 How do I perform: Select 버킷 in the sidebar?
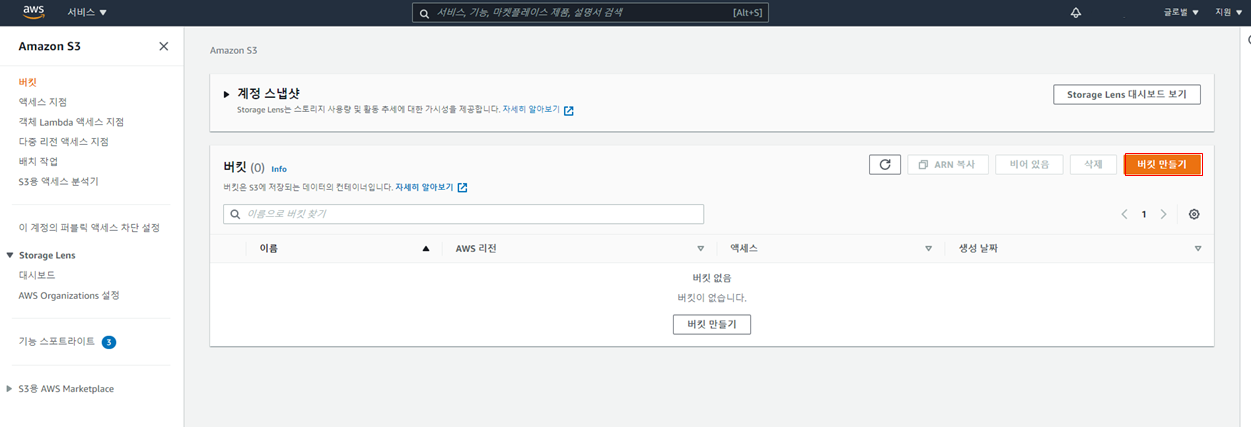(x=27, y=81)
